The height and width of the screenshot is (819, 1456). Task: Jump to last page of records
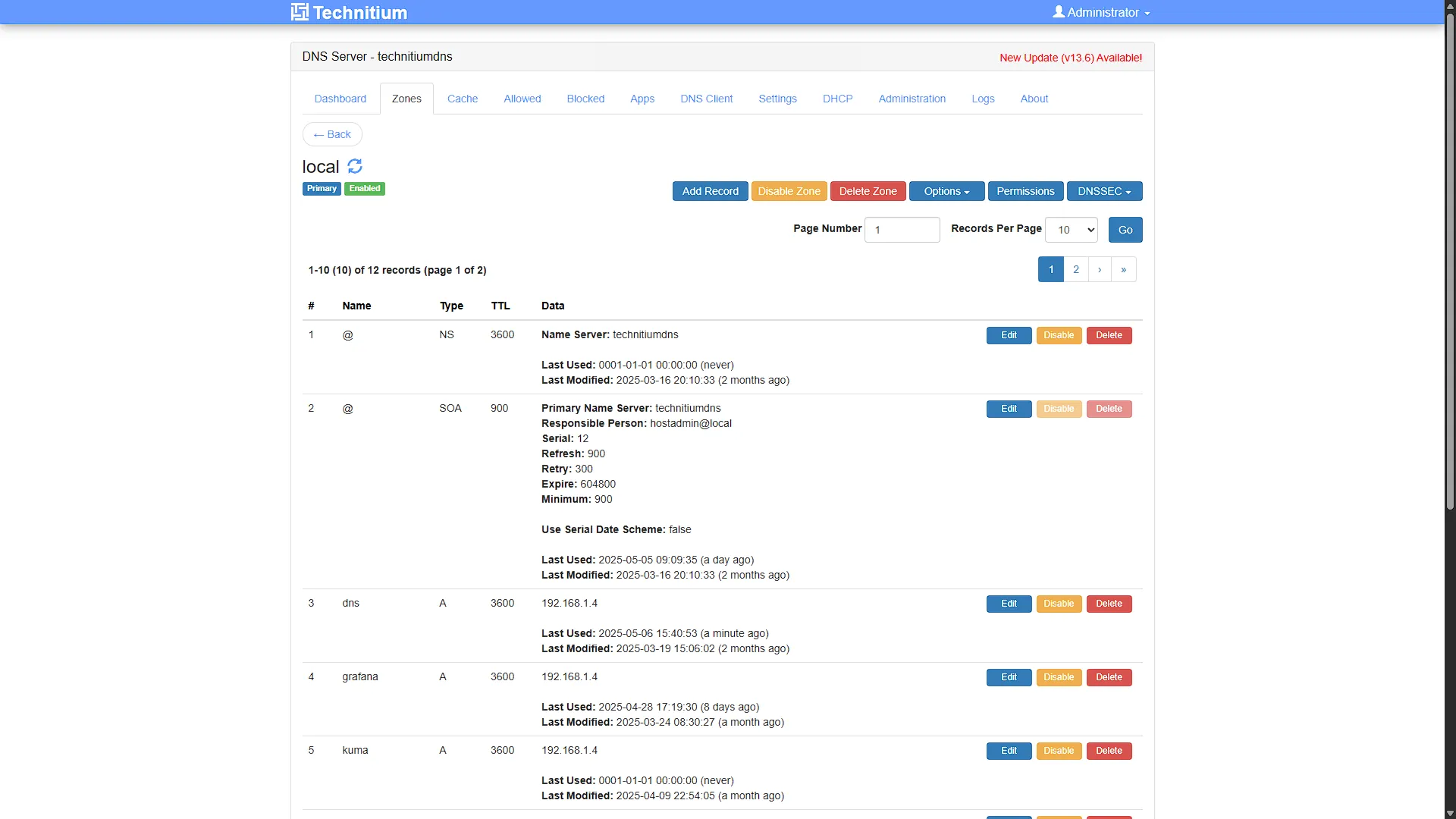(1124, 269)
